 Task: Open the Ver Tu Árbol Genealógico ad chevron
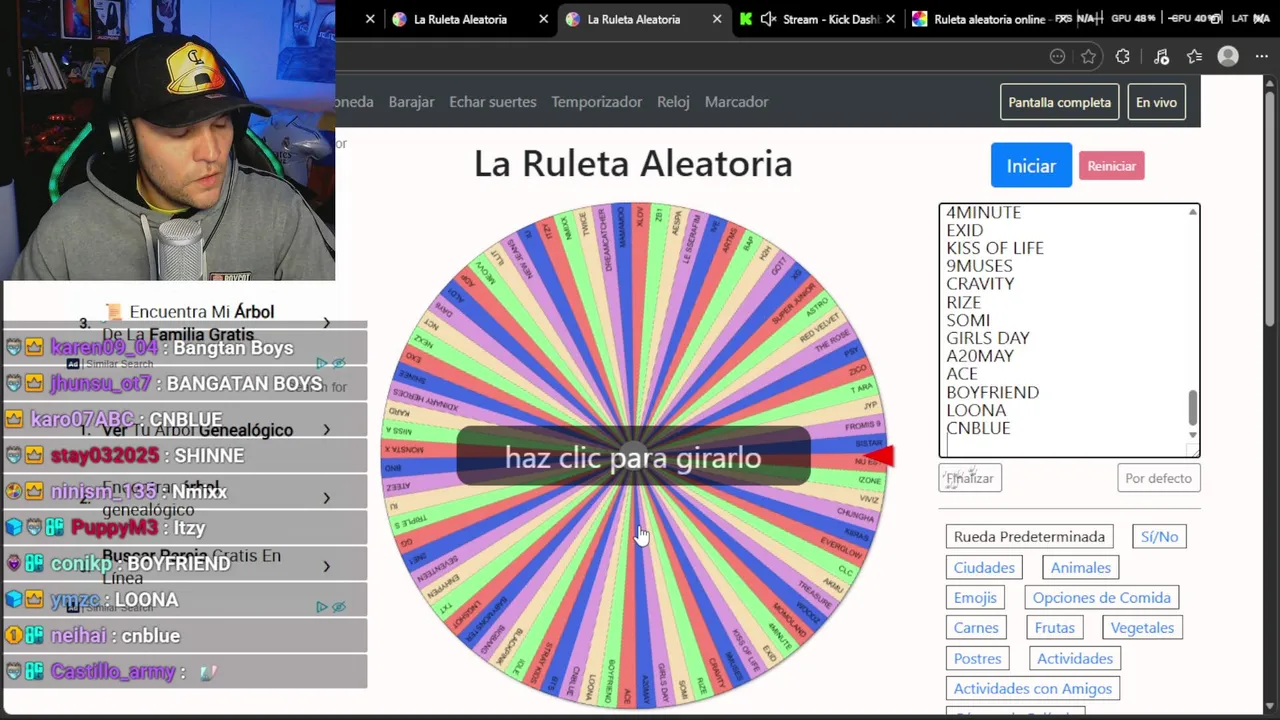[326, 430]
